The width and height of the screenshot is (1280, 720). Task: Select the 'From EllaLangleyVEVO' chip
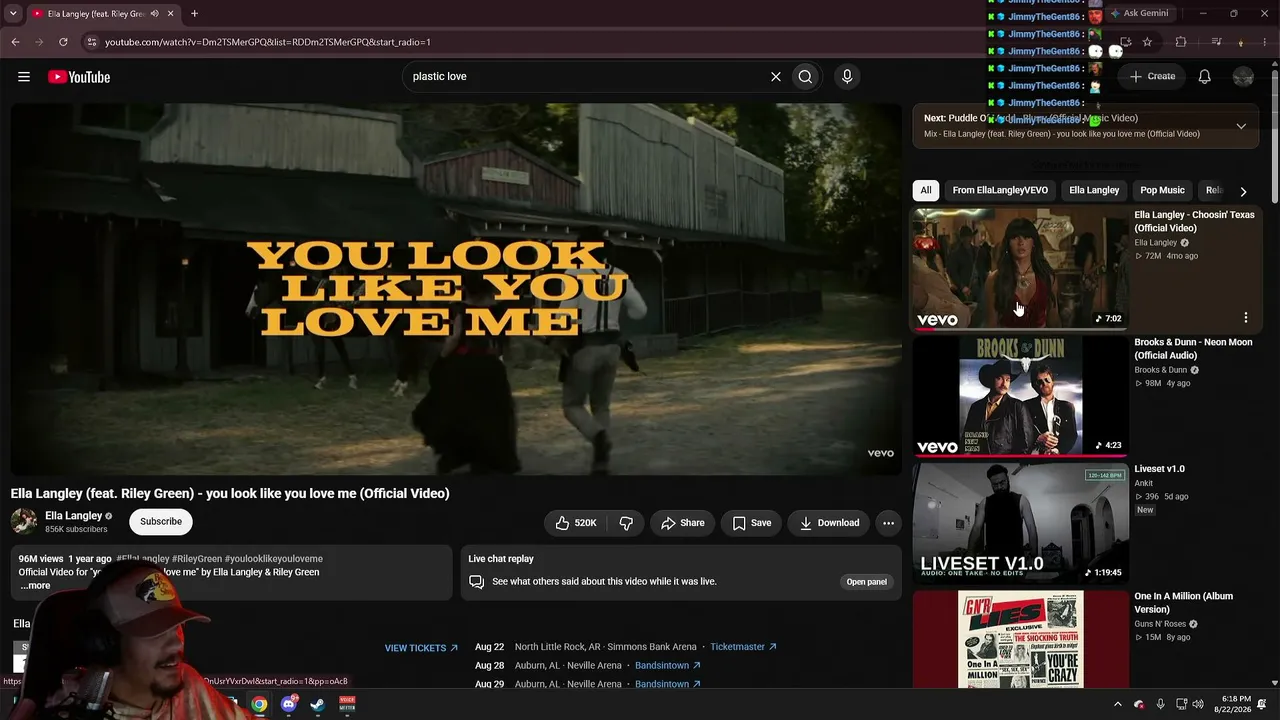click(1000, 190)
